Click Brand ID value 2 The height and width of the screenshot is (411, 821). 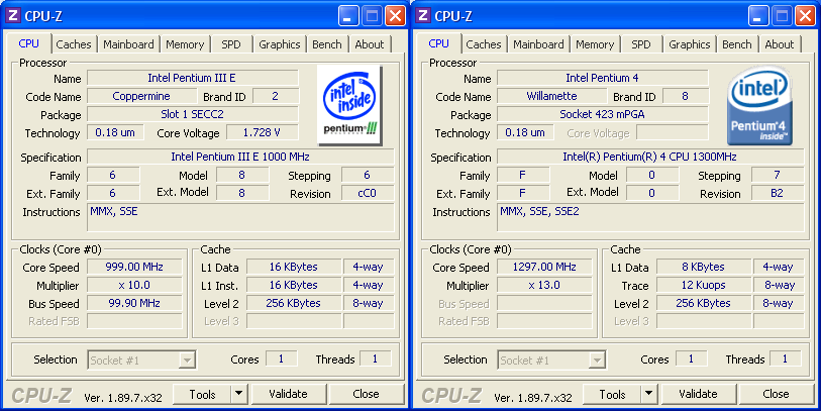tap(275, 96)
